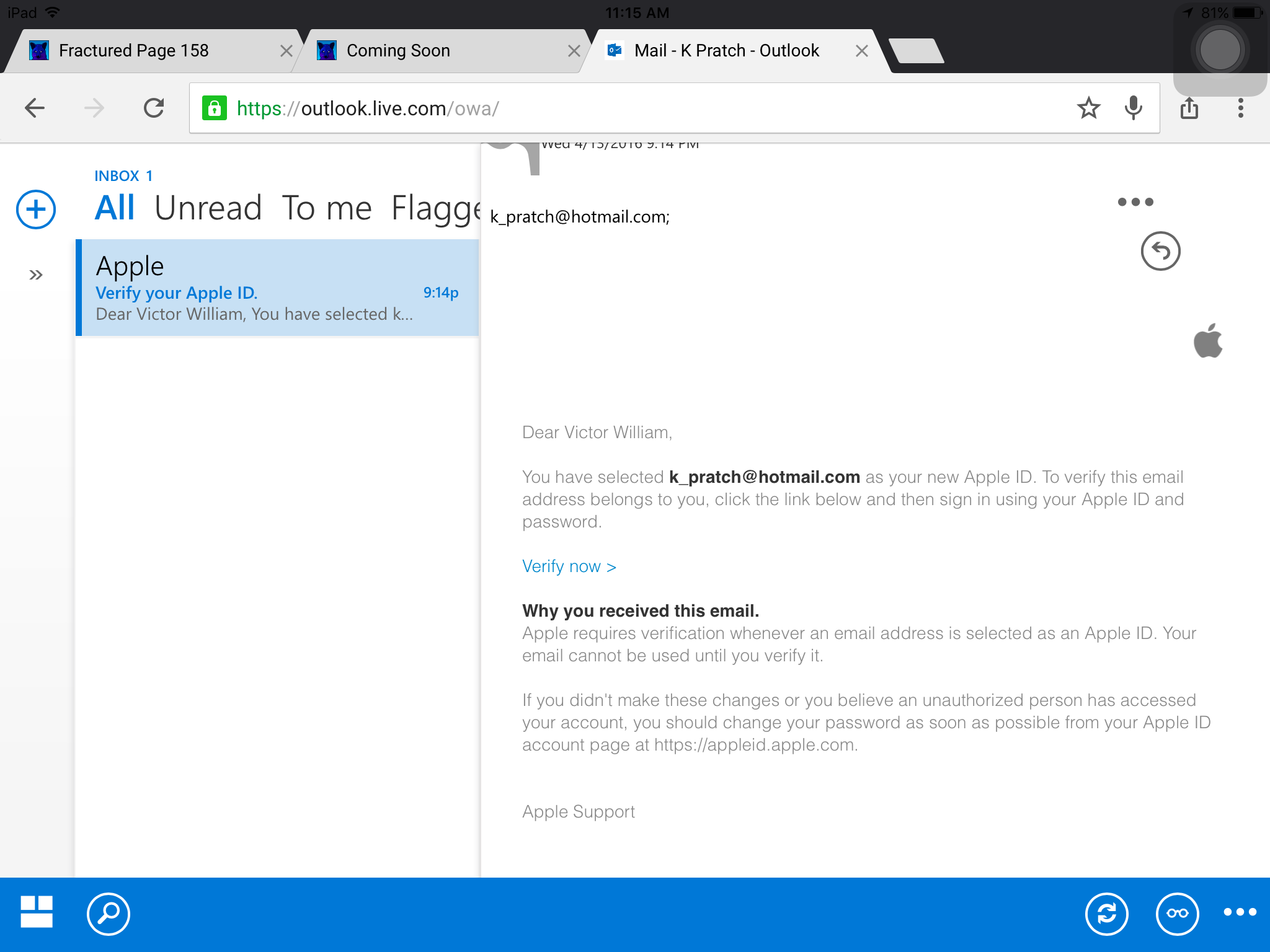1270x952 pixels.
Task: Toggle the reading glasses icon
Action: [x=1177, y=914]
